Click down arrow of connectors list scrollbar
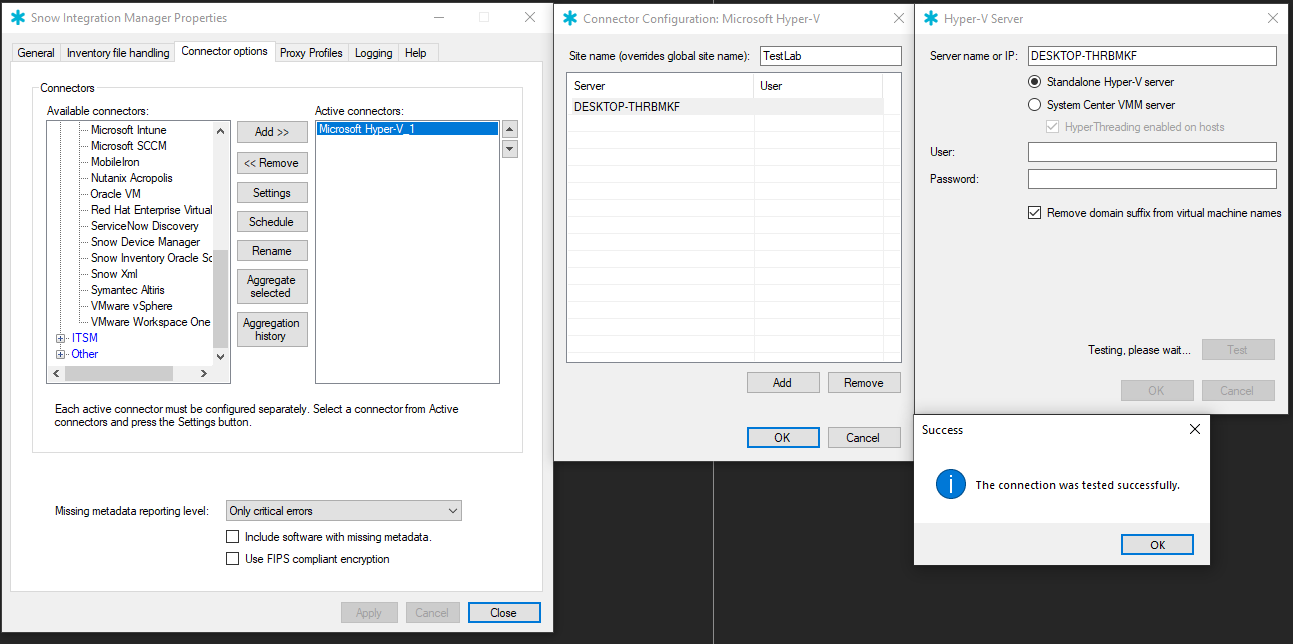The height and width of the screenshot is (644, 1293). 222,356
